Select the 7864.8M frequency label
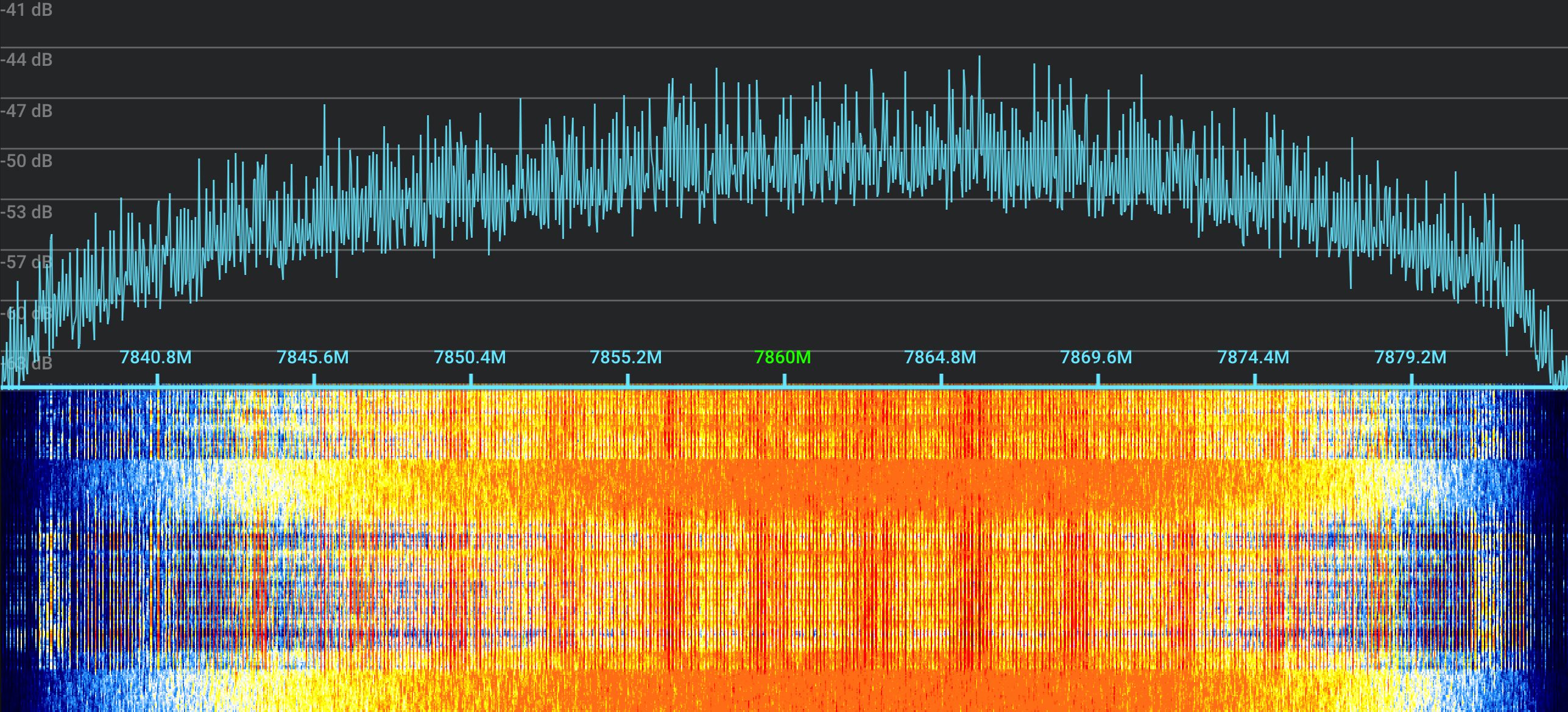This screenshot has height=712, width=1568. pyautogui.click(x=940, y=357)
